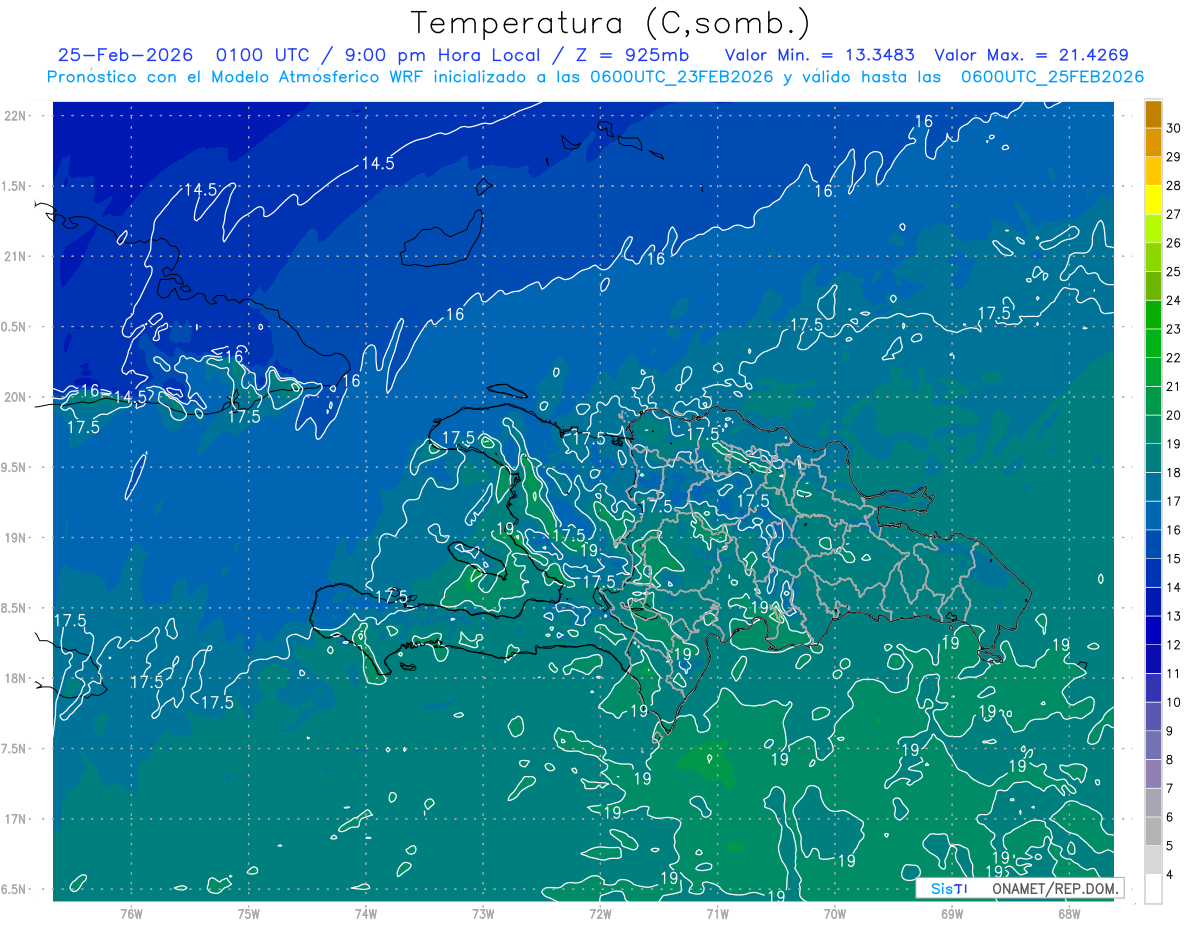This screenshot has height=927, width=1200.
Task: Pick the brown-orange swatch above 30
Action: point(1153,114)
